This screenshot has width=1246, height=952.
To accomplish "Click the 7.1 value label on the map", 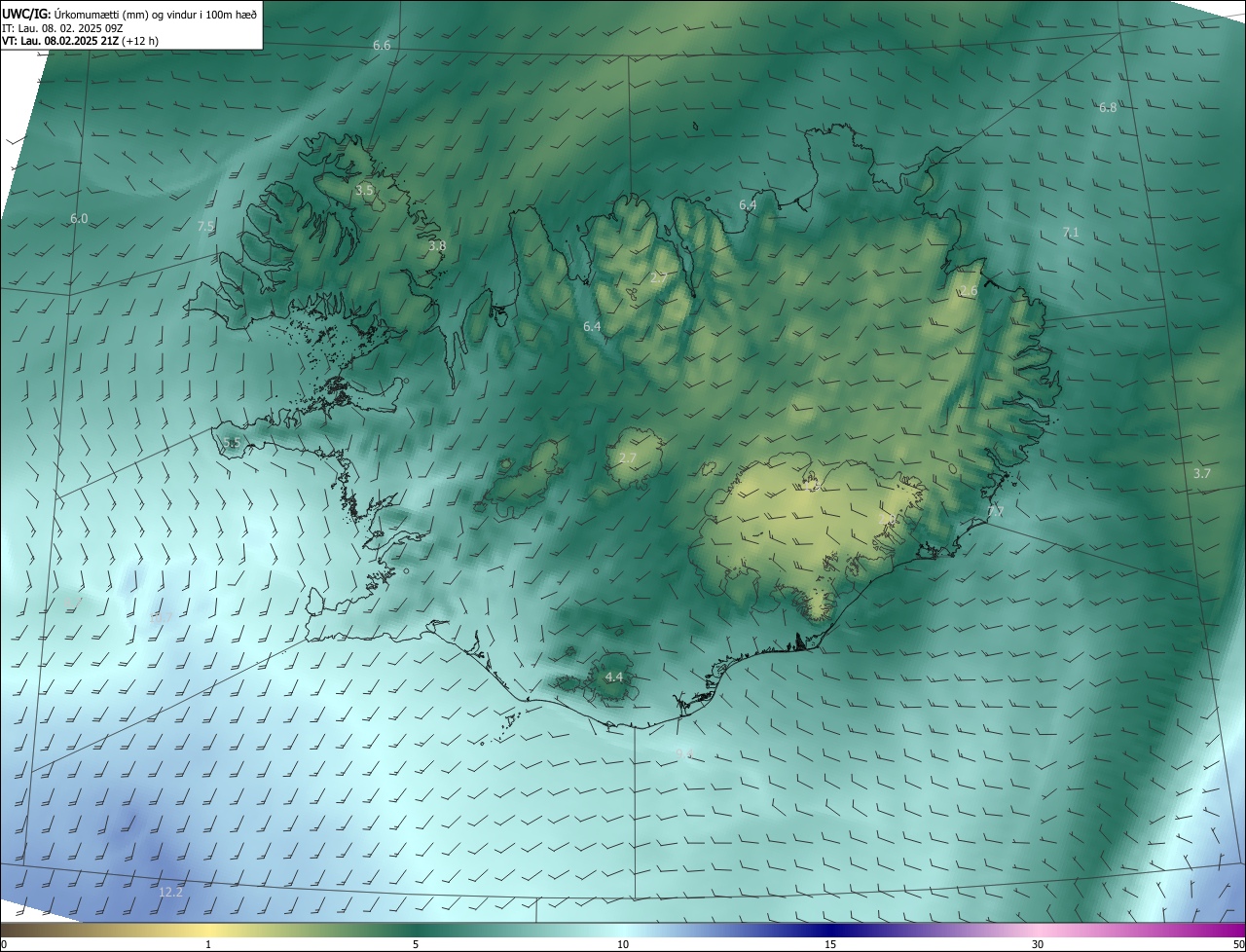I will coord(1071,233).
